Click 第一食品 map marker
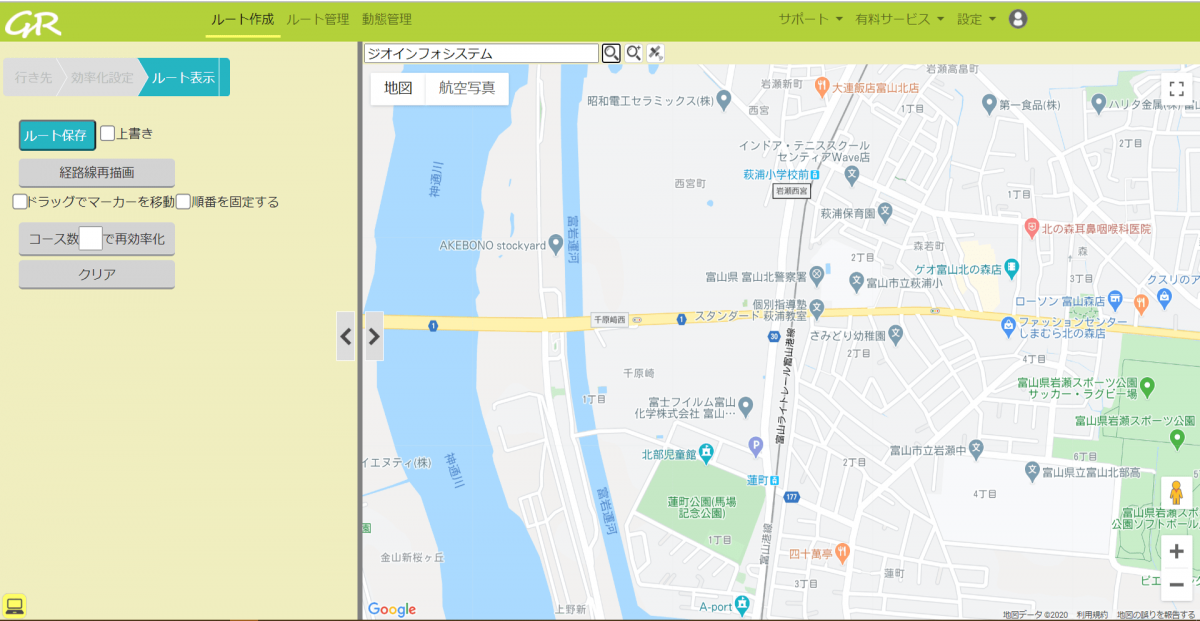The width and height of the screenshot is (1200, 621). click(989, 103)
